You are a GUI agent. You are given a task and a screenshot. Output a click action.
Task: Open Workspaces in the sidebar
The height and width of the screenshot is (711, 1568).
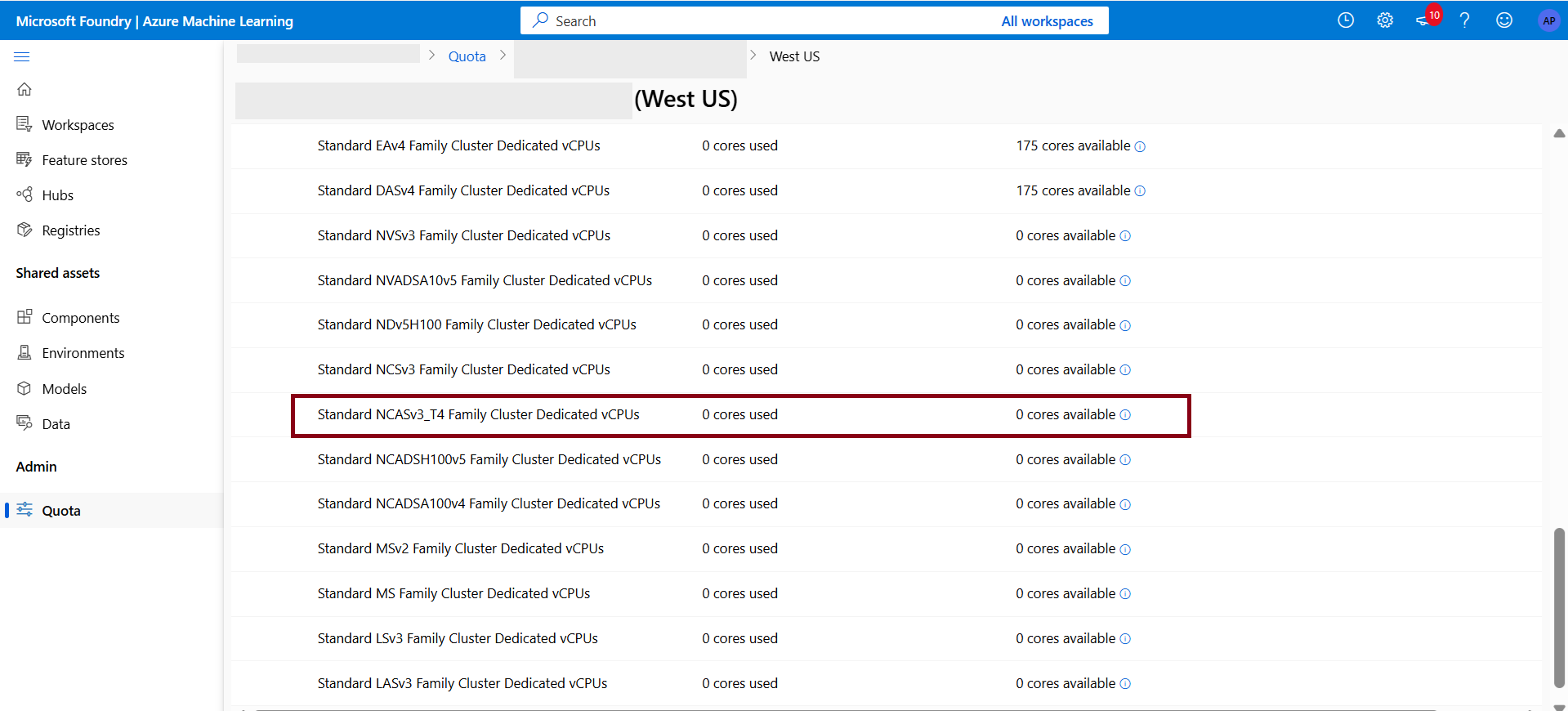pyautogui.click(x=78, y=125)
